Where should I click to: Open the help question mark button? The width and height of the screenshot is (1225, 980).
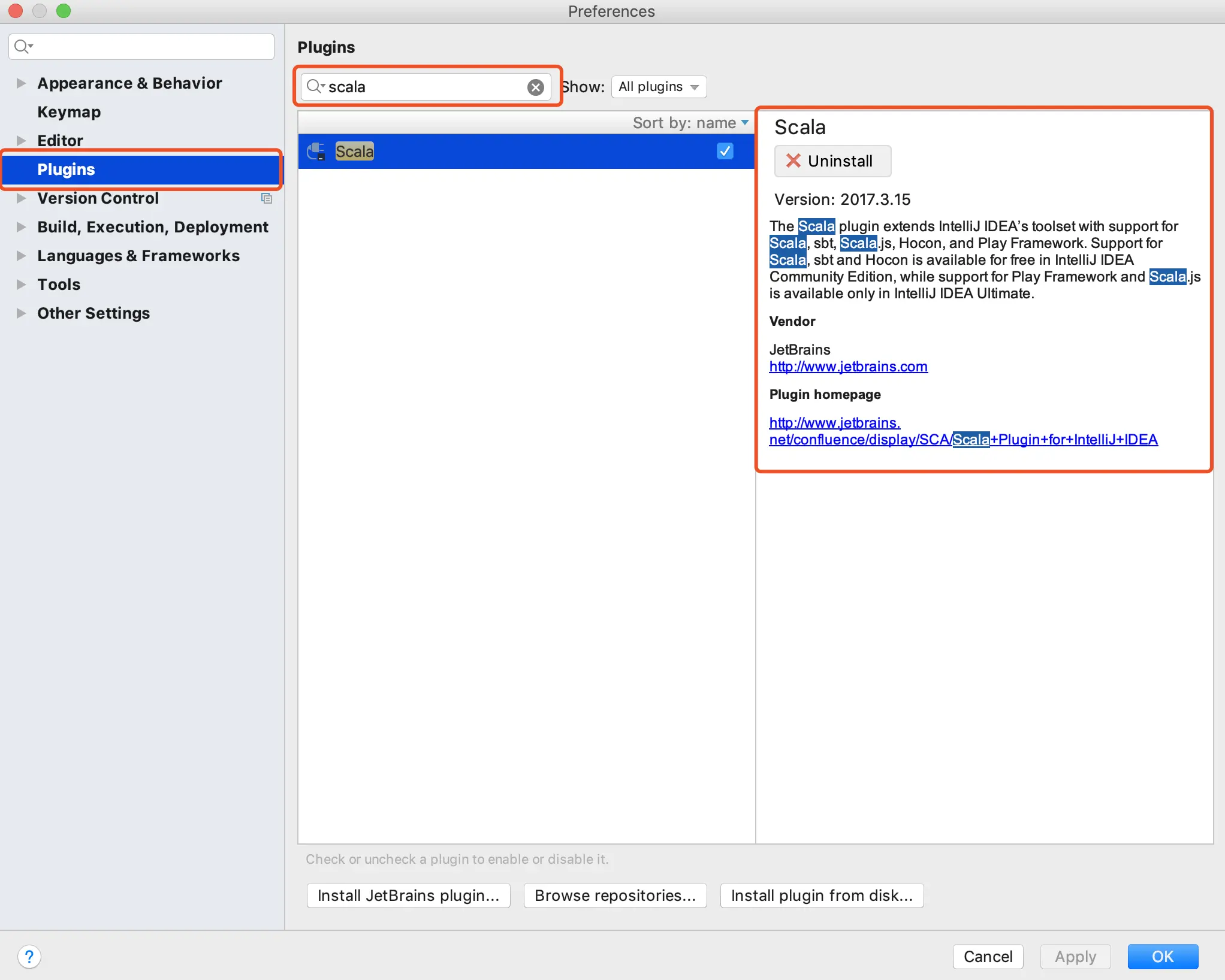pos(29,957)
